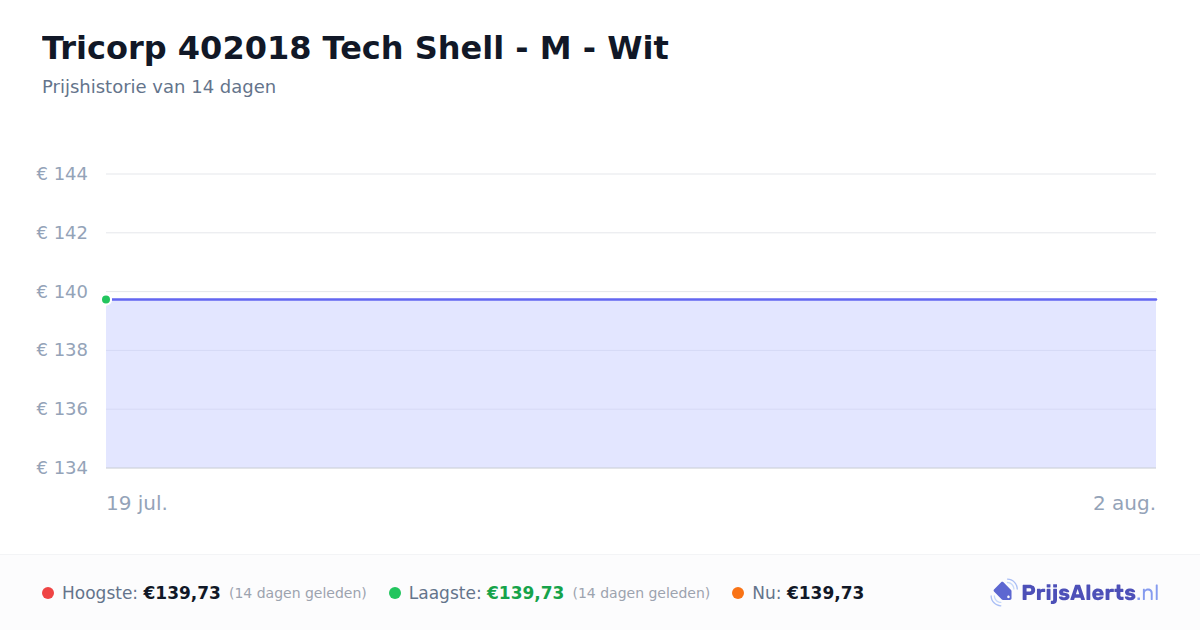Click the Nu current price €139,73
The height and width of the screenshot is (630, 1200).
825,593
